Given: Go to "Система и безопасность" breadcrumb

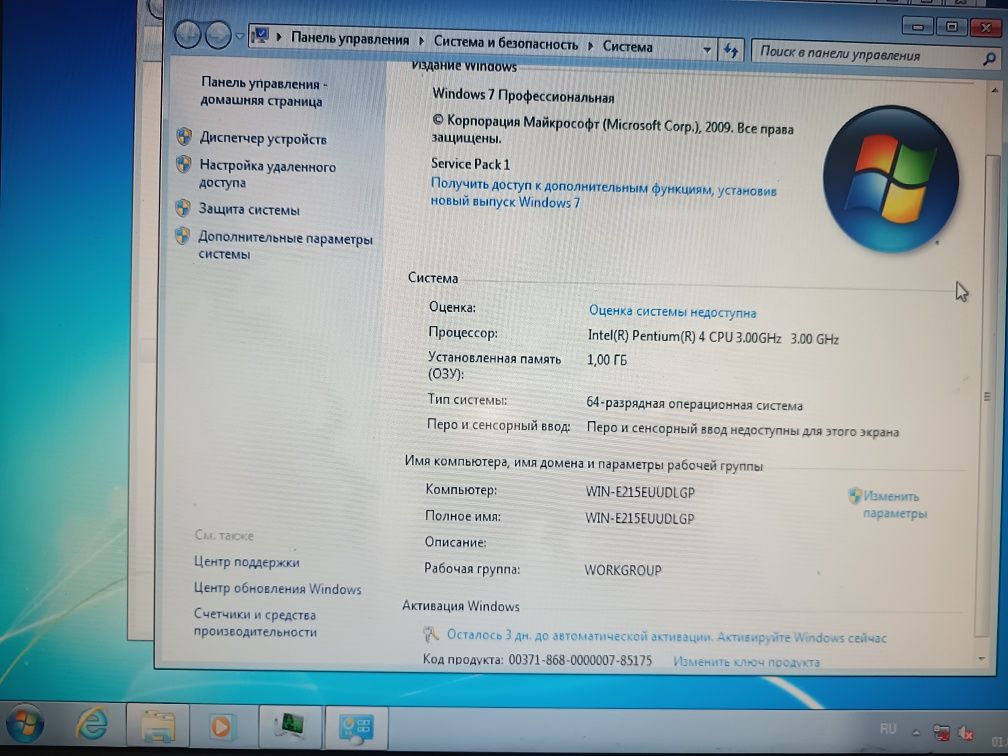Looking at the screenshot, I should pos(505,43).
